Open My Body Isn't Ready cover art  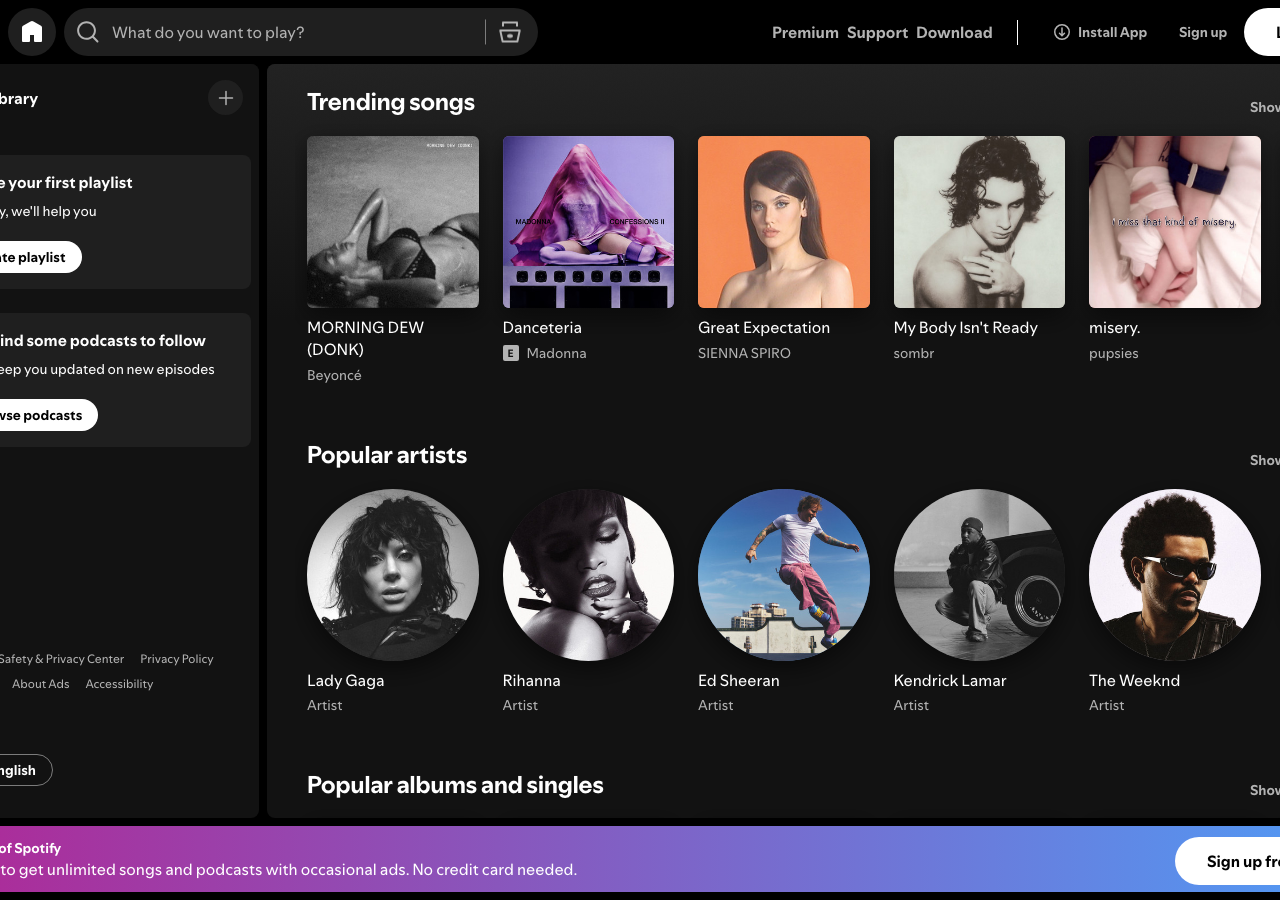(x=979, y=222)
